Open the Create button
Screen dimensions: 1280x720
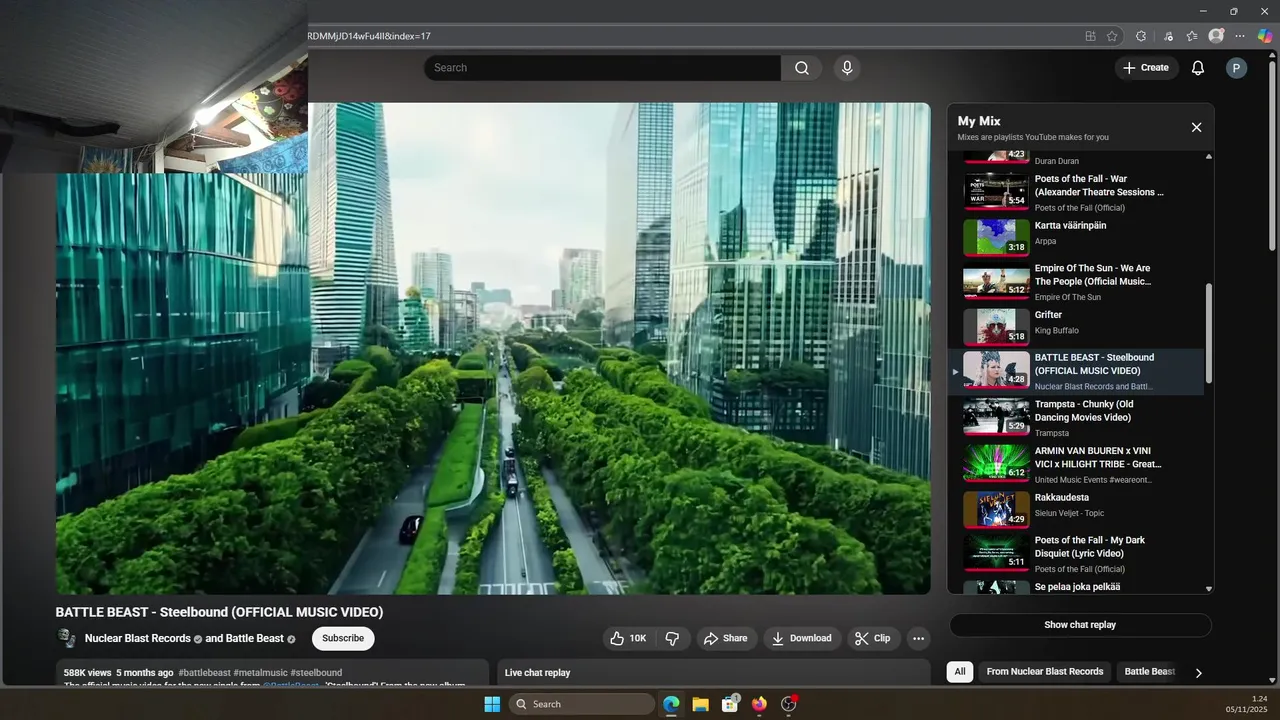1146,68
